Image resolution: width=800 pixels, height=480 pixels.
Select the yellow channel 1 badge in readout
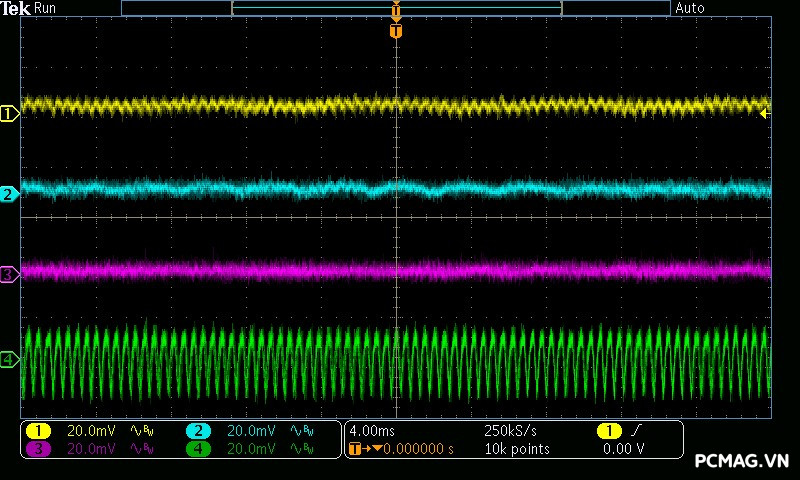[x=38, y=430]
